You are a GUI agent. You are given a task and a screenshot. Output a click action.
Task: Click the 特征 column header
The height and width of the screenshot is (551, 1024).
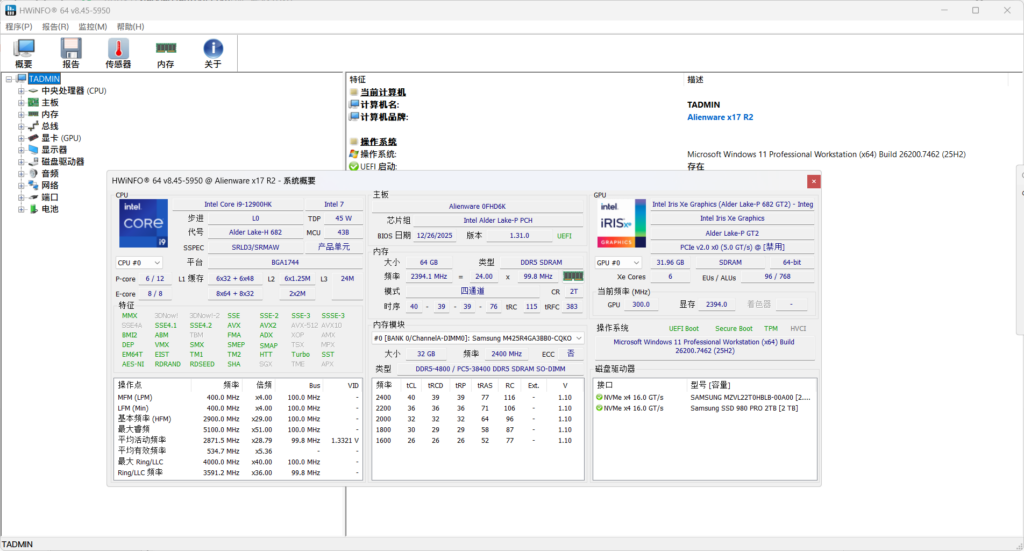(515, 80)
